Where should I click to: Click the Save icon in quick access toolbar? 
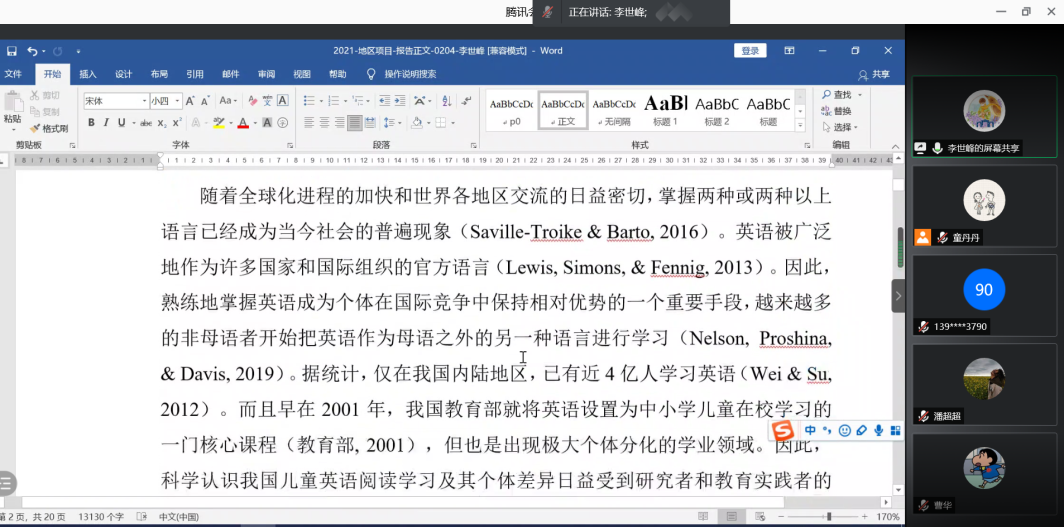pyautogui.click(x=12, y=51)
